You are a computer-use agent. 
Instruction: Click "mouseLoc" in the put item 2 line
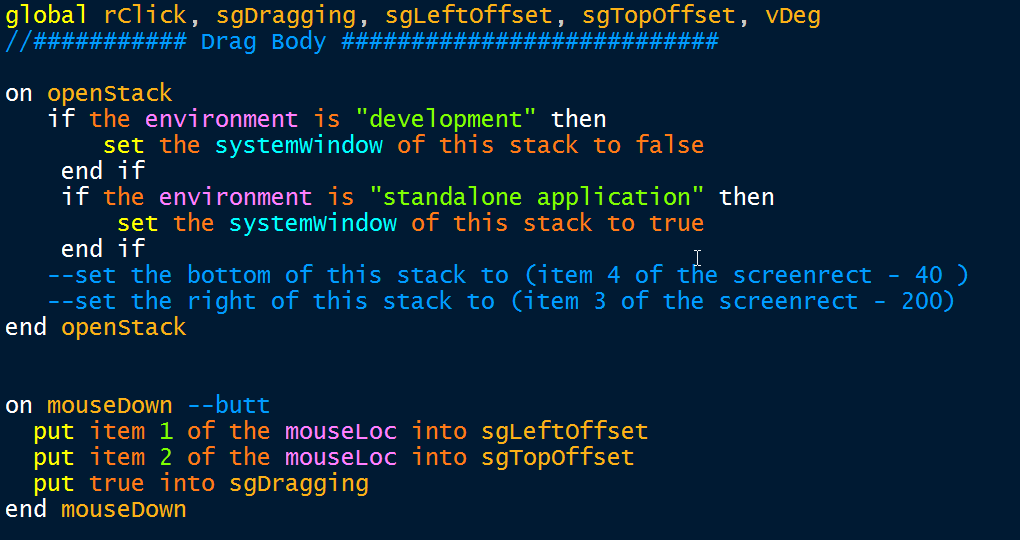coord(340,458)
